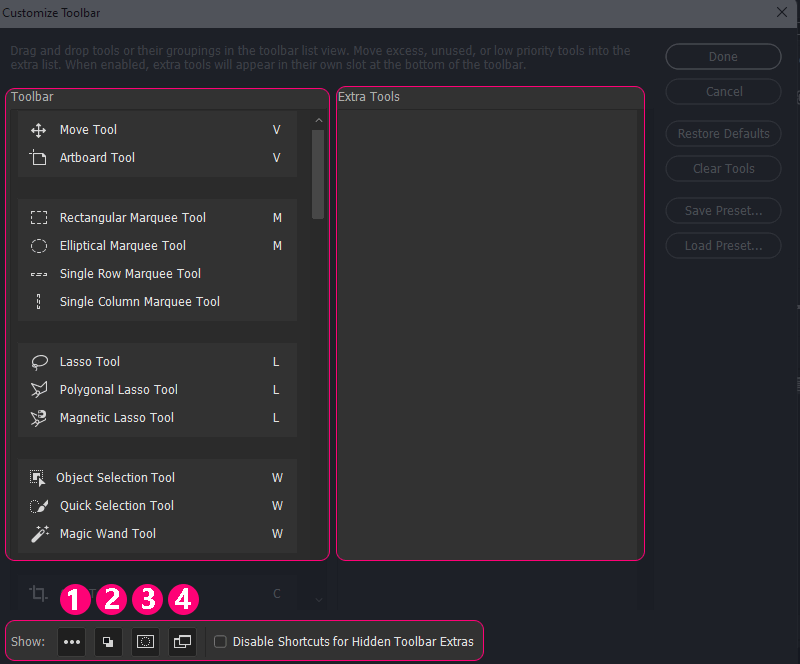800x664 pixels.
Task: Click the Magic Wand Tool icon
Action: point(40,534)
